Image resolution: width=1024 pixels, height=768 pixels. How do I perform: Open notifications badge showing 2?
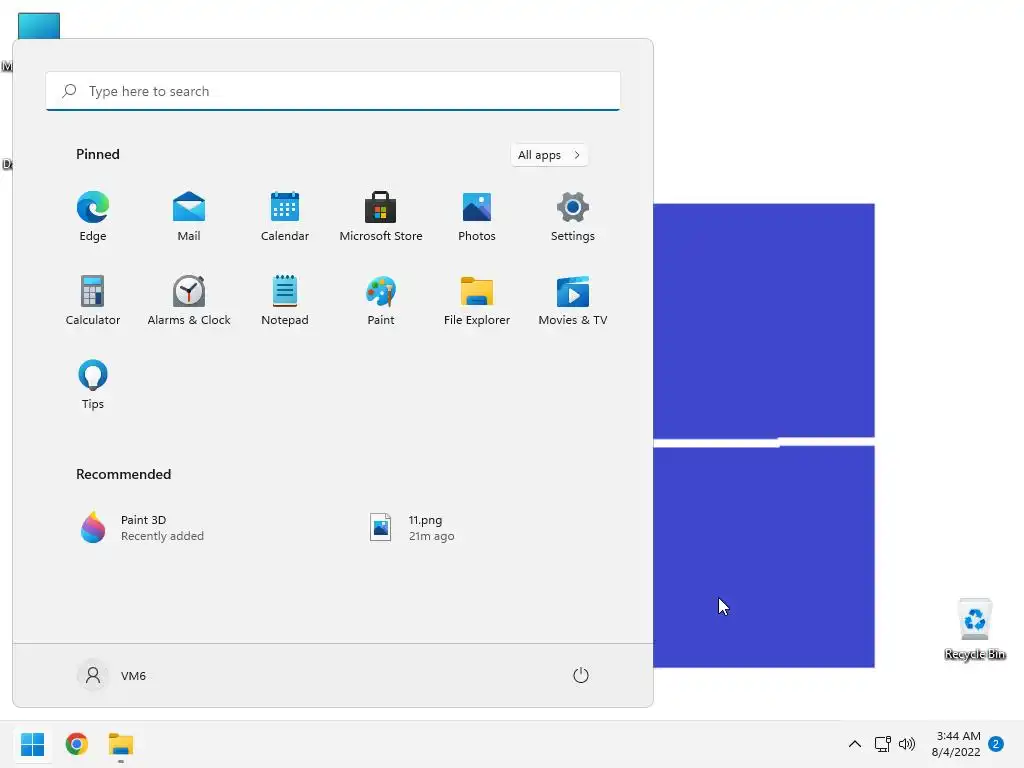point(996,744)
